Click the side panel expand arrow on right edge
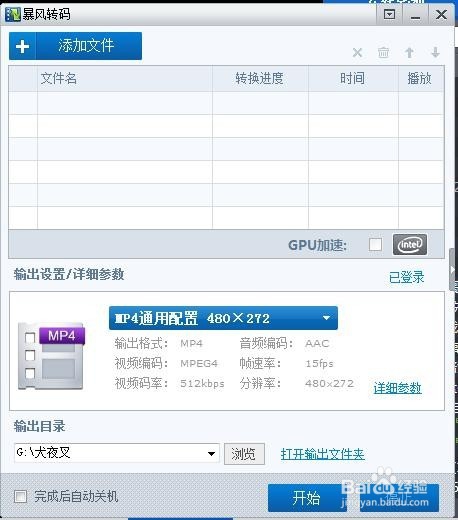The image size is (458, 520). click(452, 270)
